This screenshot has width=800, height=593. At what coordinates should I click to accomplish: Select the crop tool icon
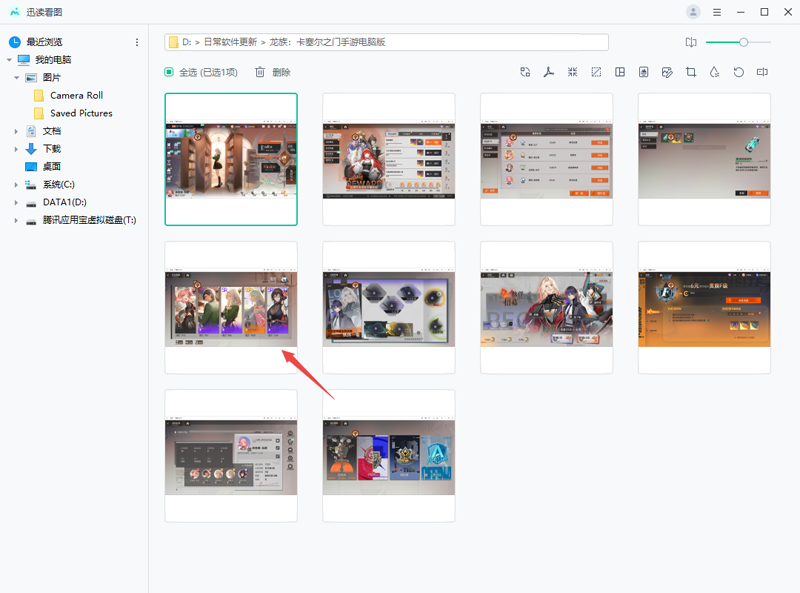point(691,72)
